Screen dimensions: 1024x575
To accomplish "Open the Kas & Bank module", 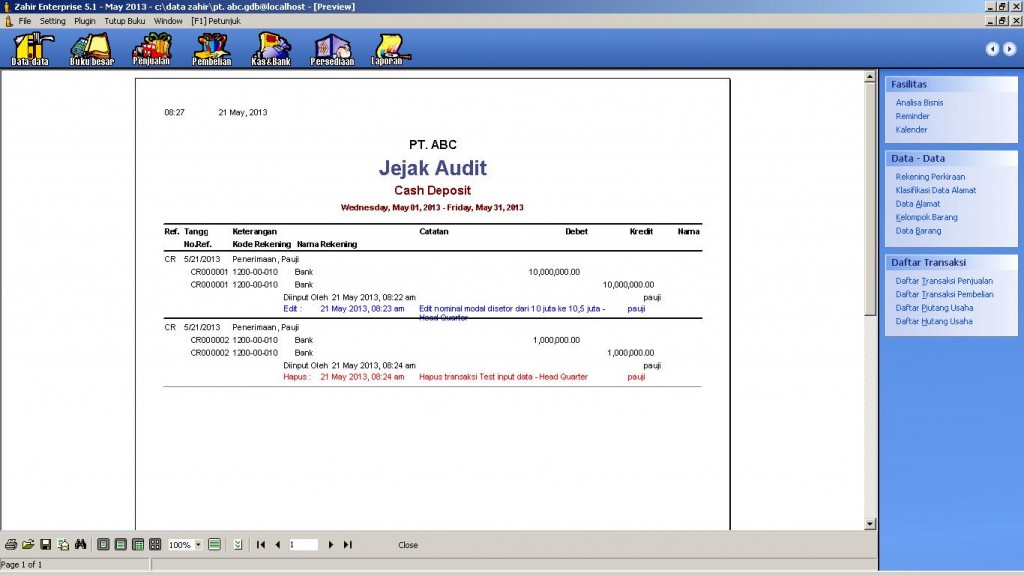I will tap(271, 48).
